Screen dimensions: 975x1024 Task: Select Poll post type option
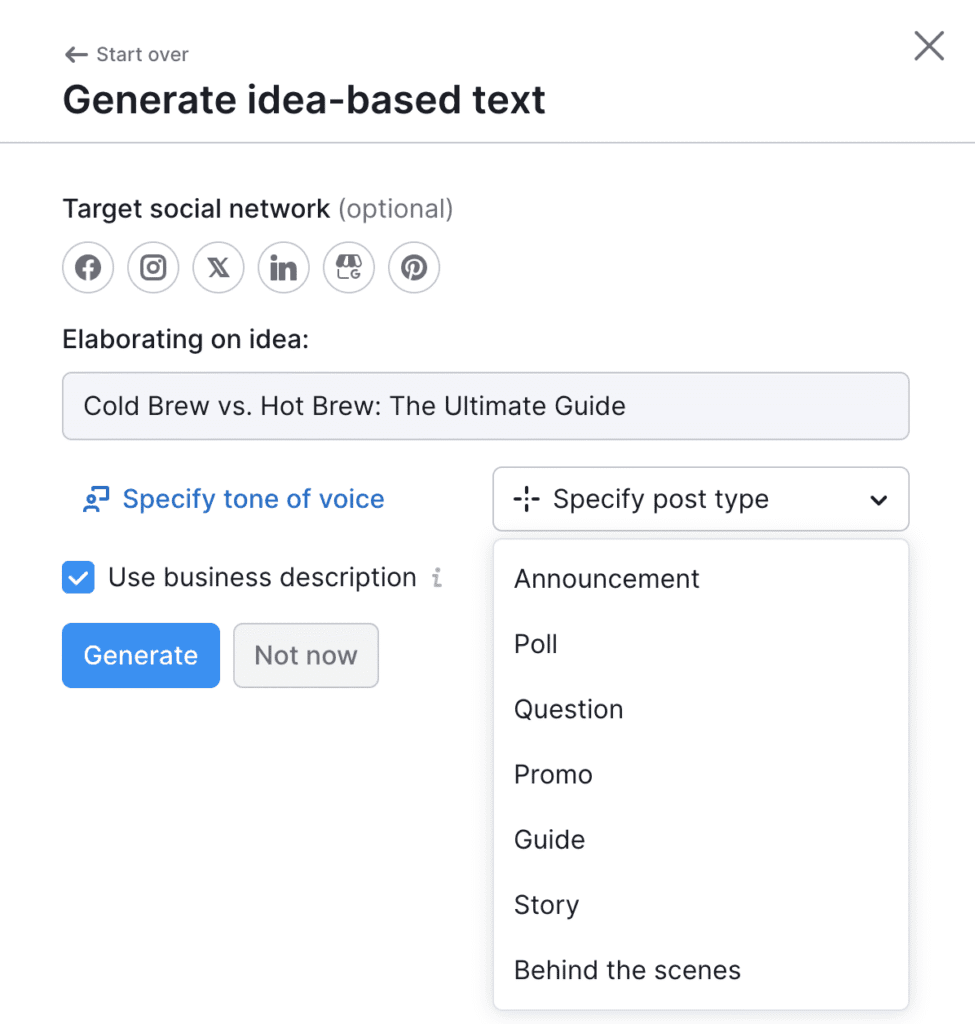point(536,644)
